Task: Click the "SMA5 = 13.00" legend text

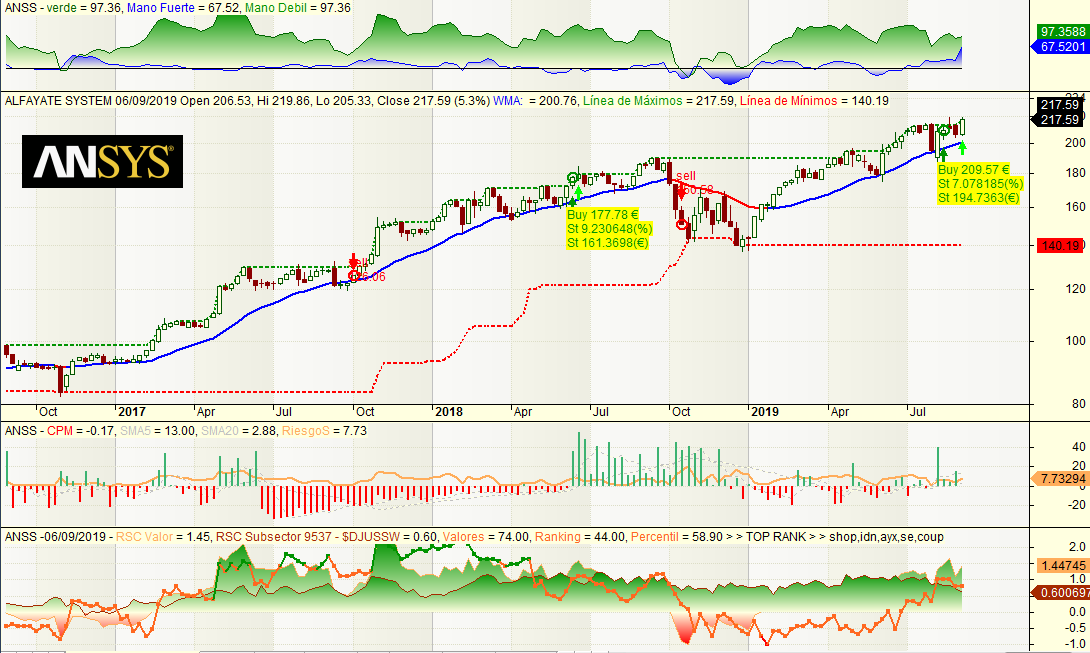Action: pos(158,431)
